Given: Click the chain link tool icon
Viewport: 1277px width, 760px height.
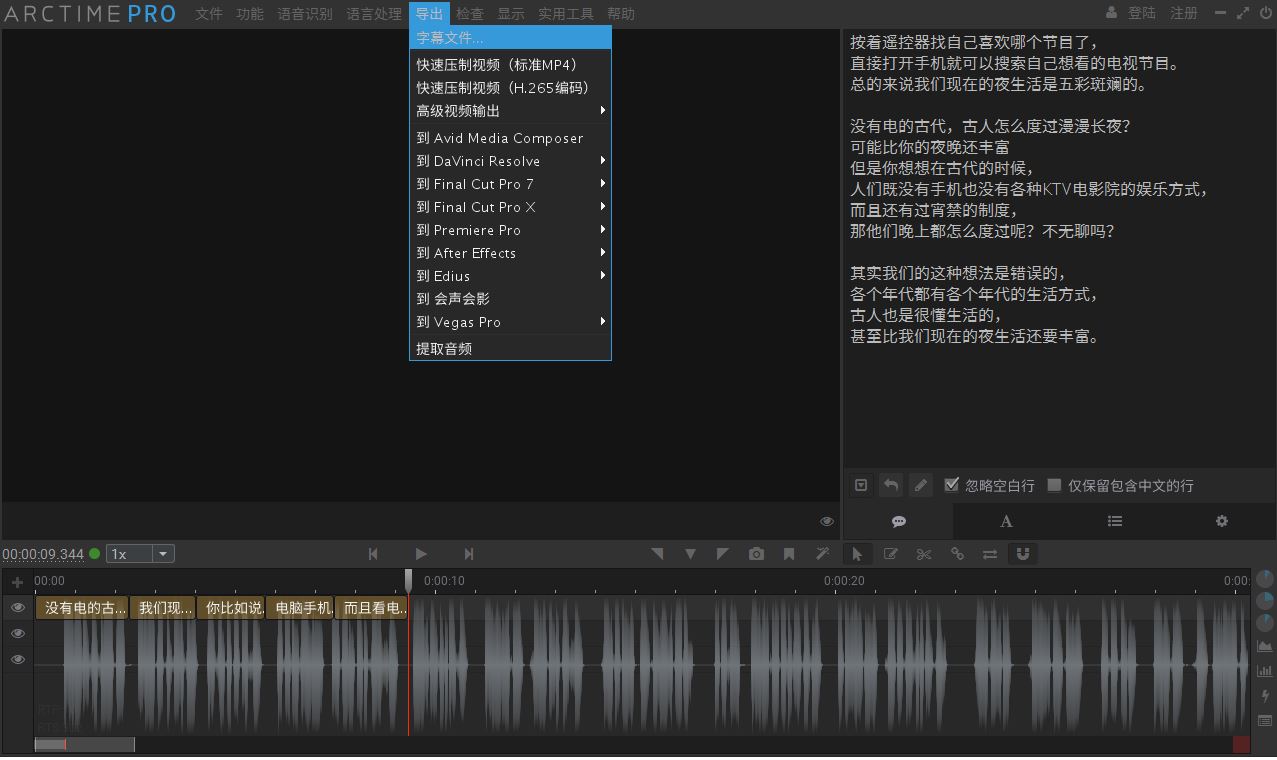Looking at the screenshot, I should [957, 554].
